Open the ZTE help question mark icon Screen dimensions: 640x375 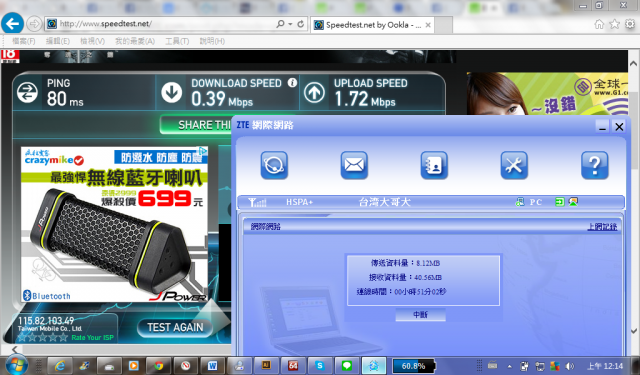tap(594, 165)
